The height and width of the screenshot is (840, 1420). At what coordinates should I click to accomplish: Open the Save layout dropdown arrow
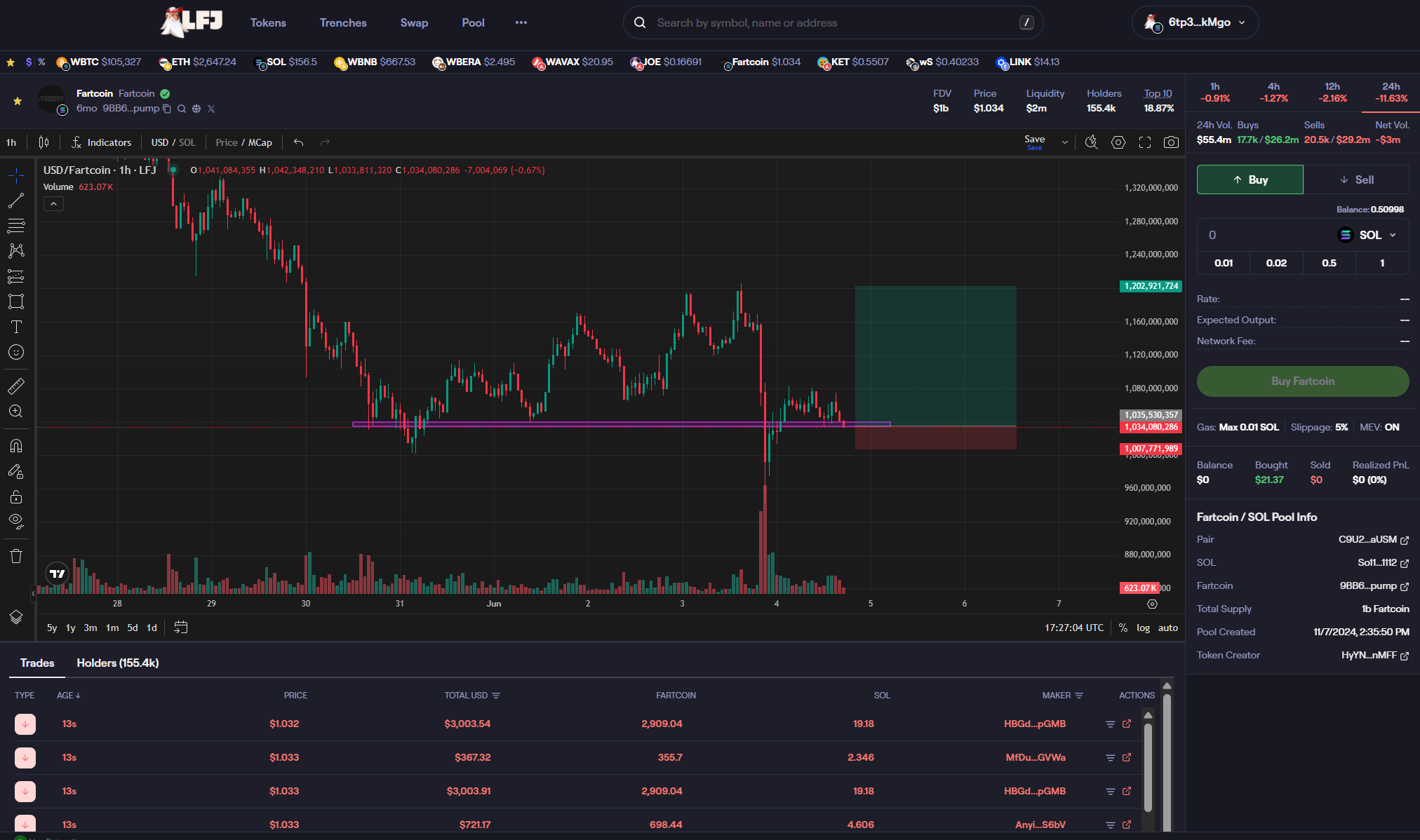pyautogui.click(x=1064, y=142)
